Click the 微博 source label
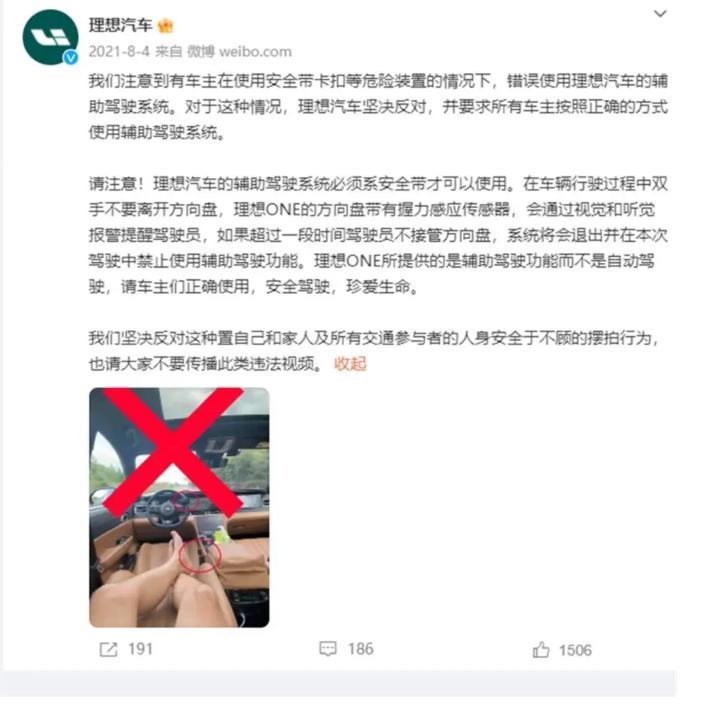 (200, 52)
